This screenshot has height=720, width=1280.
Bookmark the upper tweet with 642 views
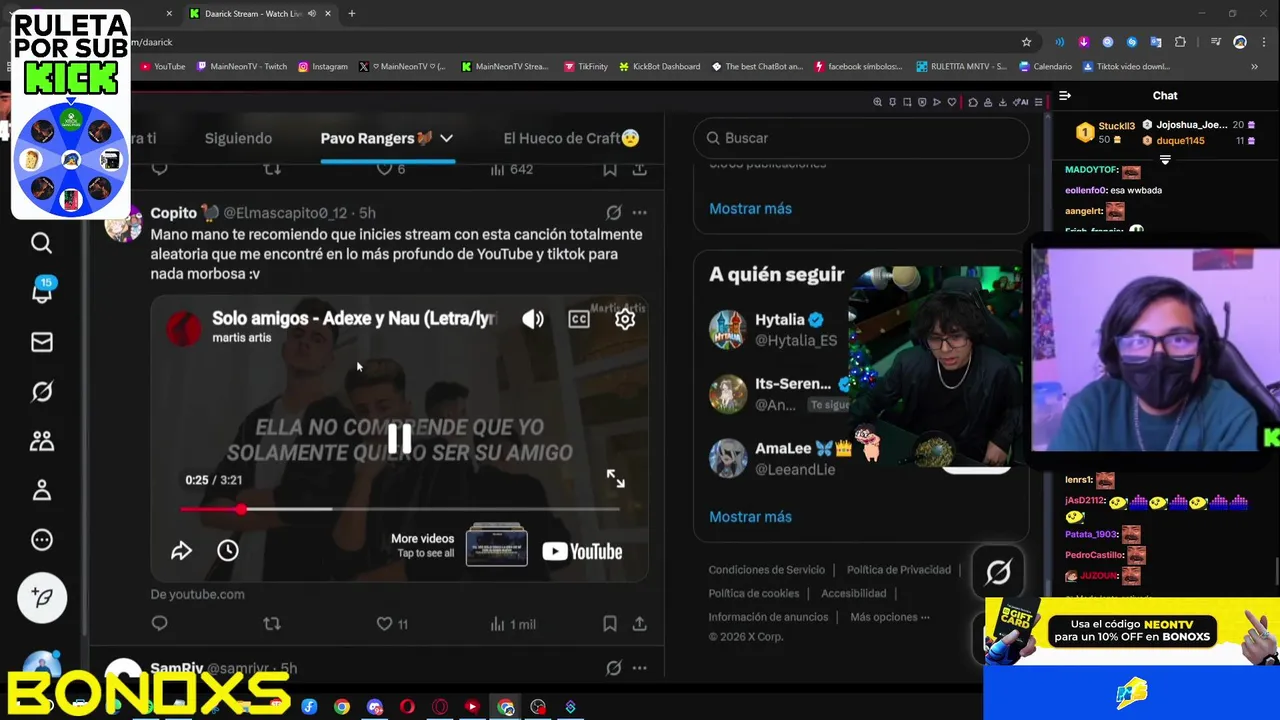point(609,170)
